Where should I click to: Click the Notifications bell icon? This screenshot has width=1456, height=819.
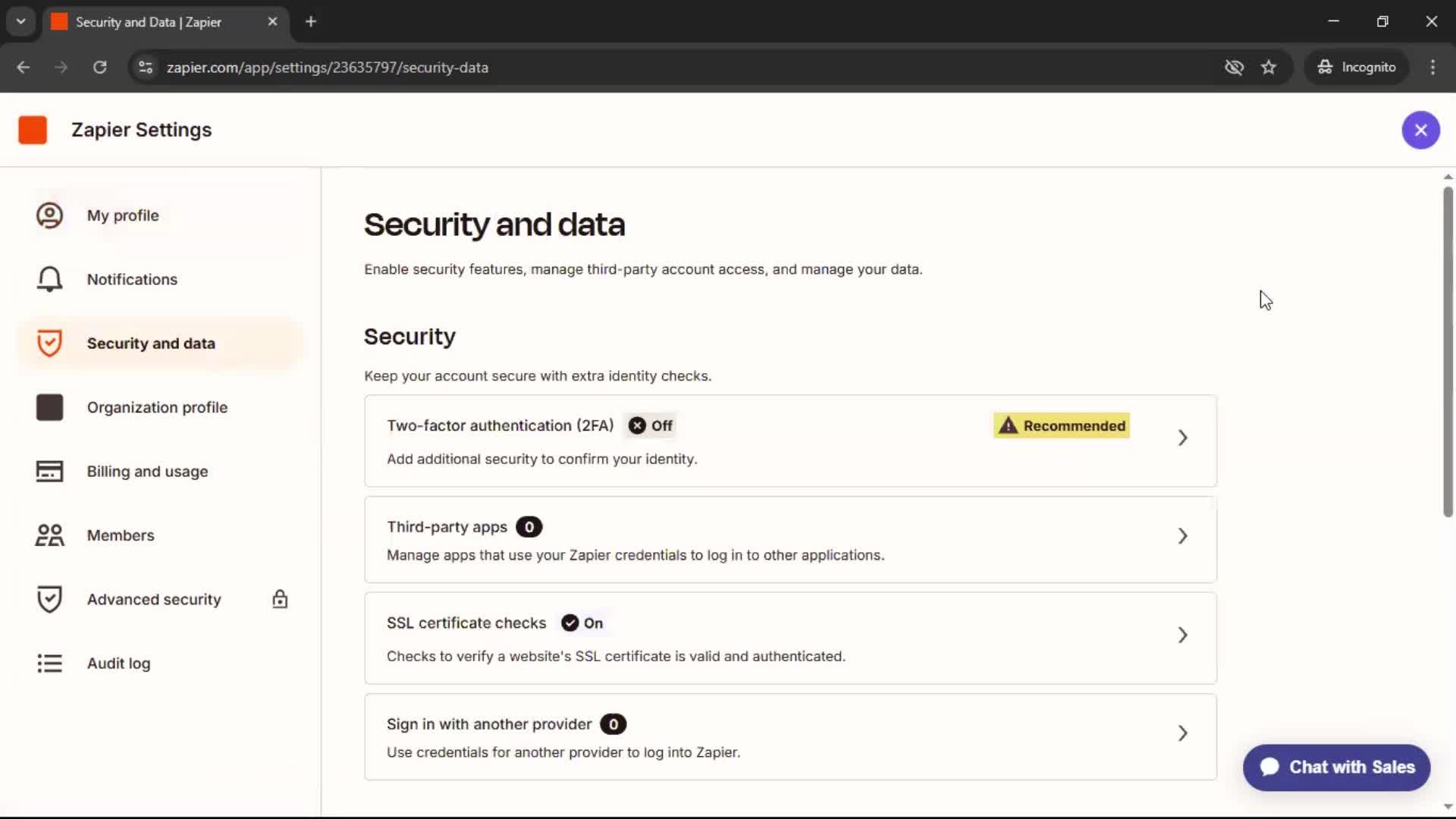click(x=49, y=279)
